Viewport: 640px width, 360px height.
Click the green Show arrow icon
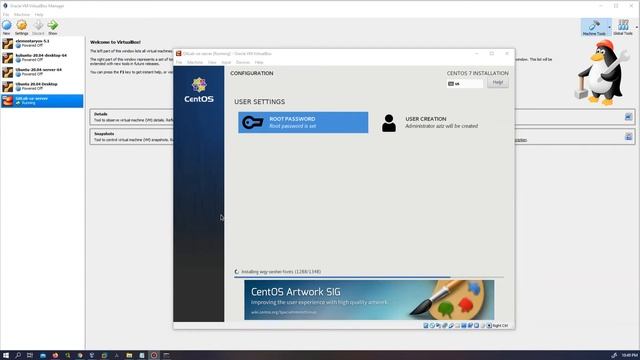point(53,25)
